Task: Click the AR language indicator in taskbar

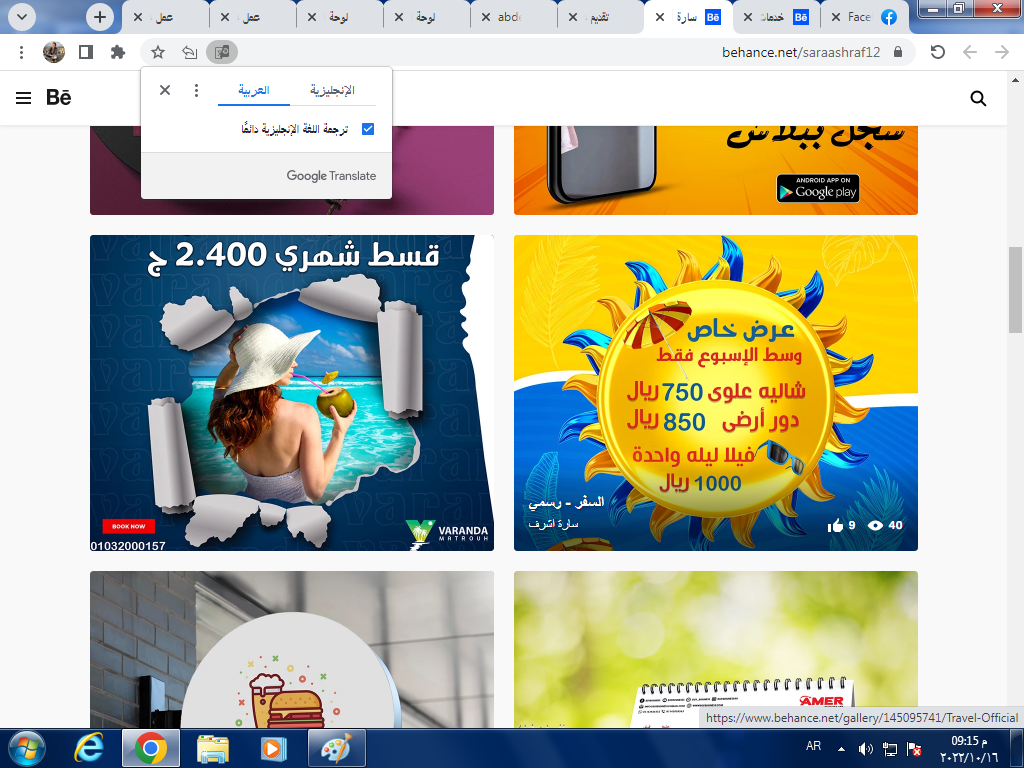Action: click(x=813, y=746)
